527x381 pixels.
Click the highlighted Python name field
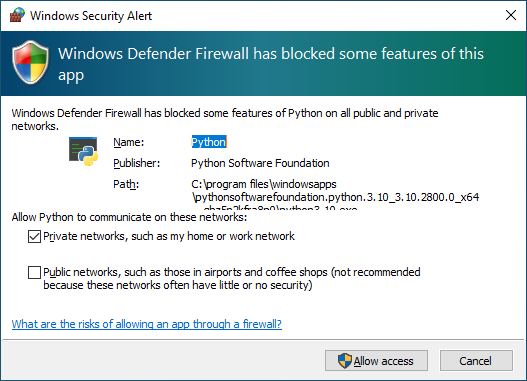[x=209, y=142]
